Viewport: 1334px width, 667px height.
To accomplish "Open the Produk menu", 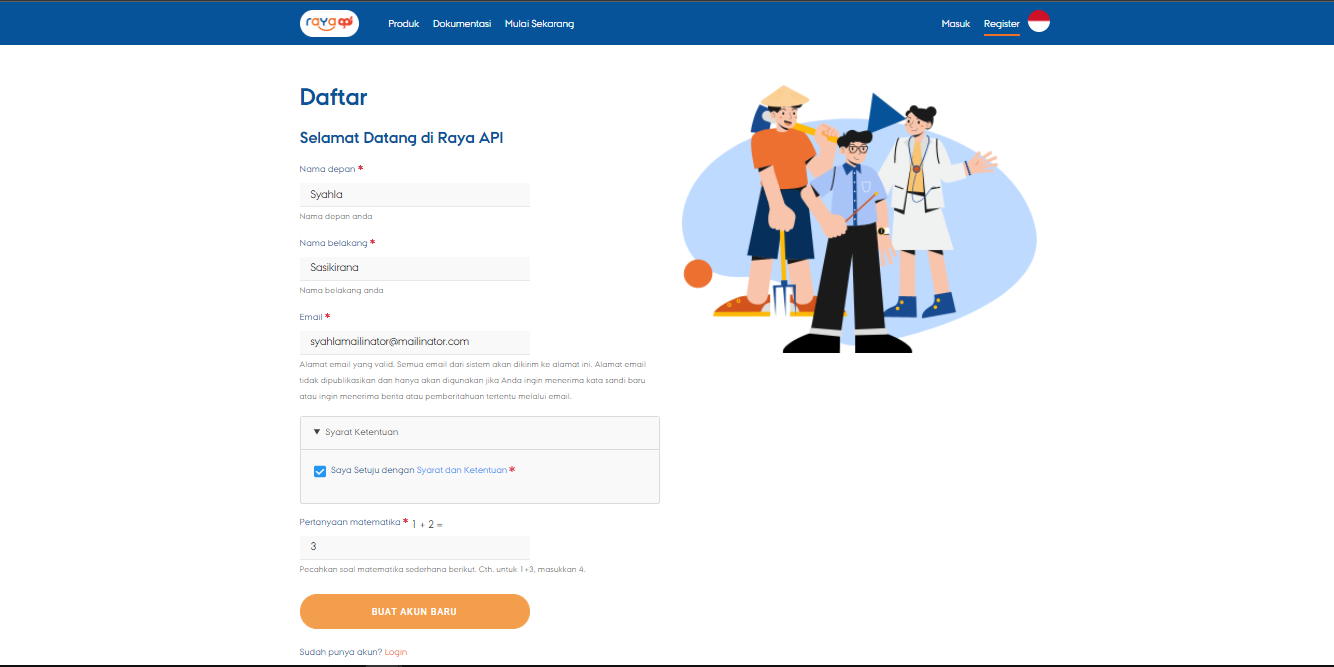I will coord(403,24).
